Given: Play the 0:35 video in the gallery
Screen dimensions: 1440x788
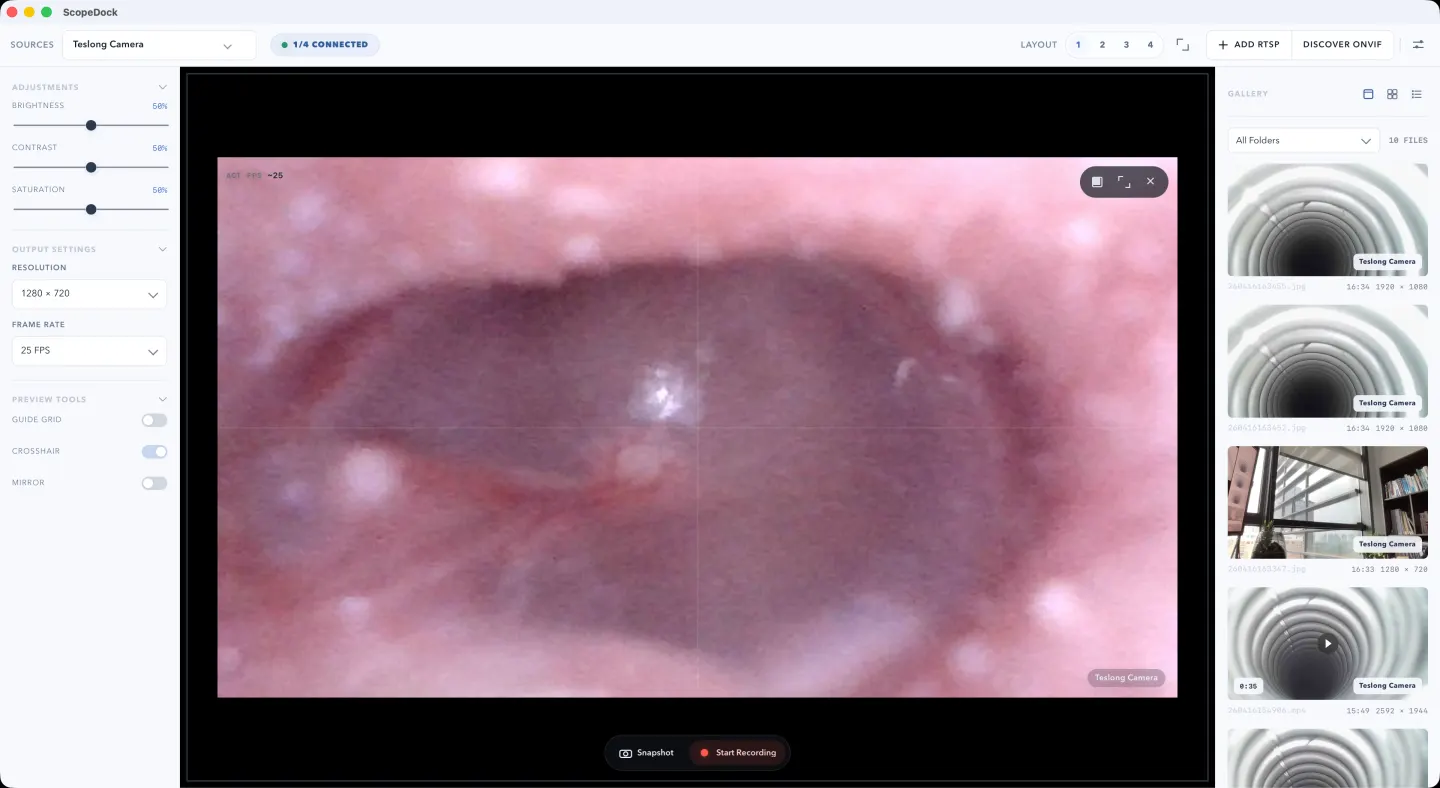Looking at the screenshot, I should [x=1327, y=643].
